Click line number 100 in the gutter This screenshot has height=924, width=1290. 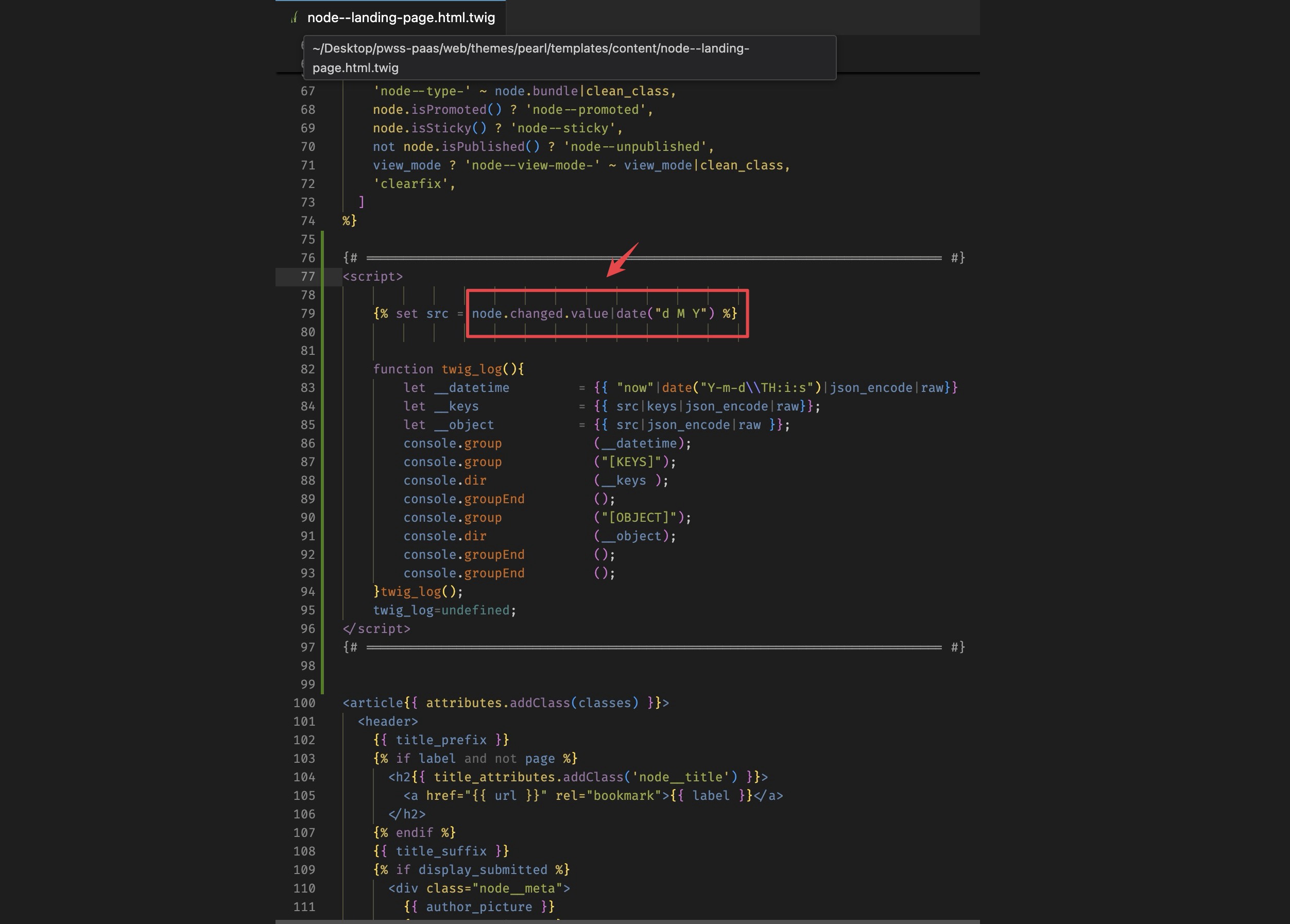pyautogui.click(x=304, y=703)
